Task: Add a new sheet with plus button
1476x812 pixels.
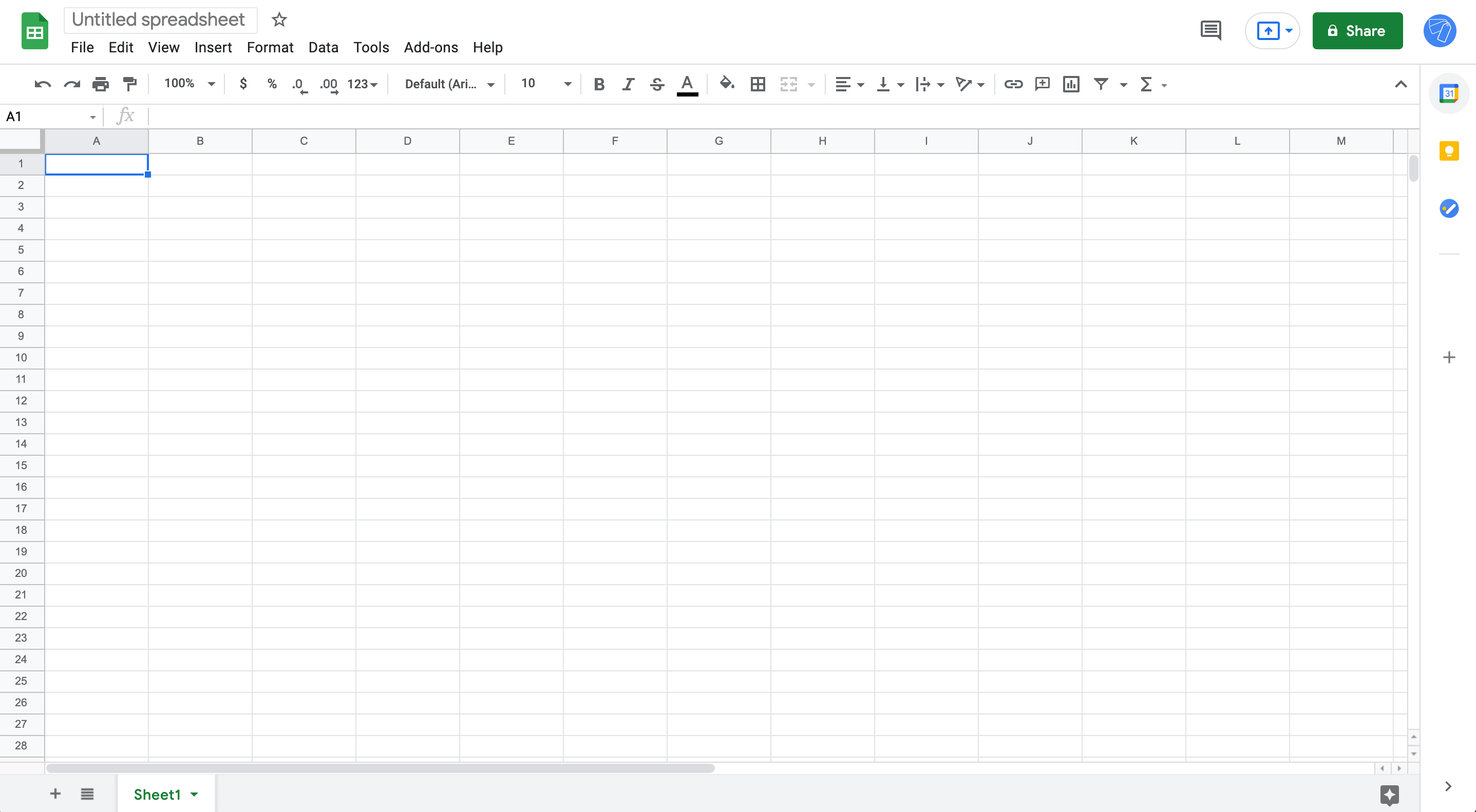Action: click(55, 794)
